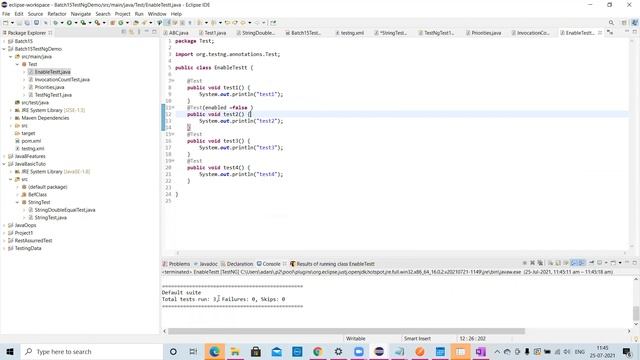This screenshot has width=640, height=360.
Task: Click the Remove Launch X icon in Console
Action: pyautogui.click(x=532, y=263)
